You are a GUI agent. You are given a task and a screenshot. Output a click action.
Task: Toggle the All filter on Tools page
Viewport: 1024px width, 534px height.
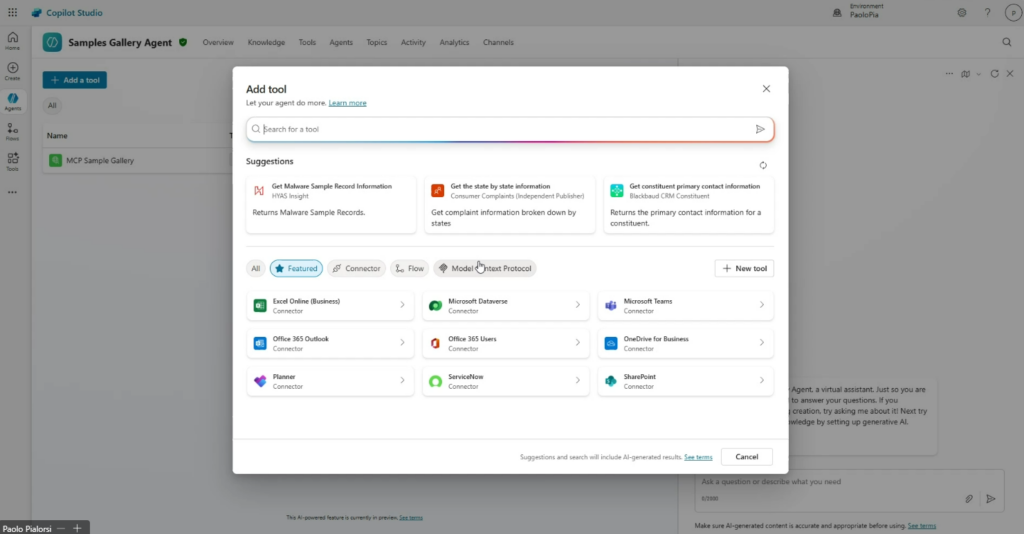52,105
